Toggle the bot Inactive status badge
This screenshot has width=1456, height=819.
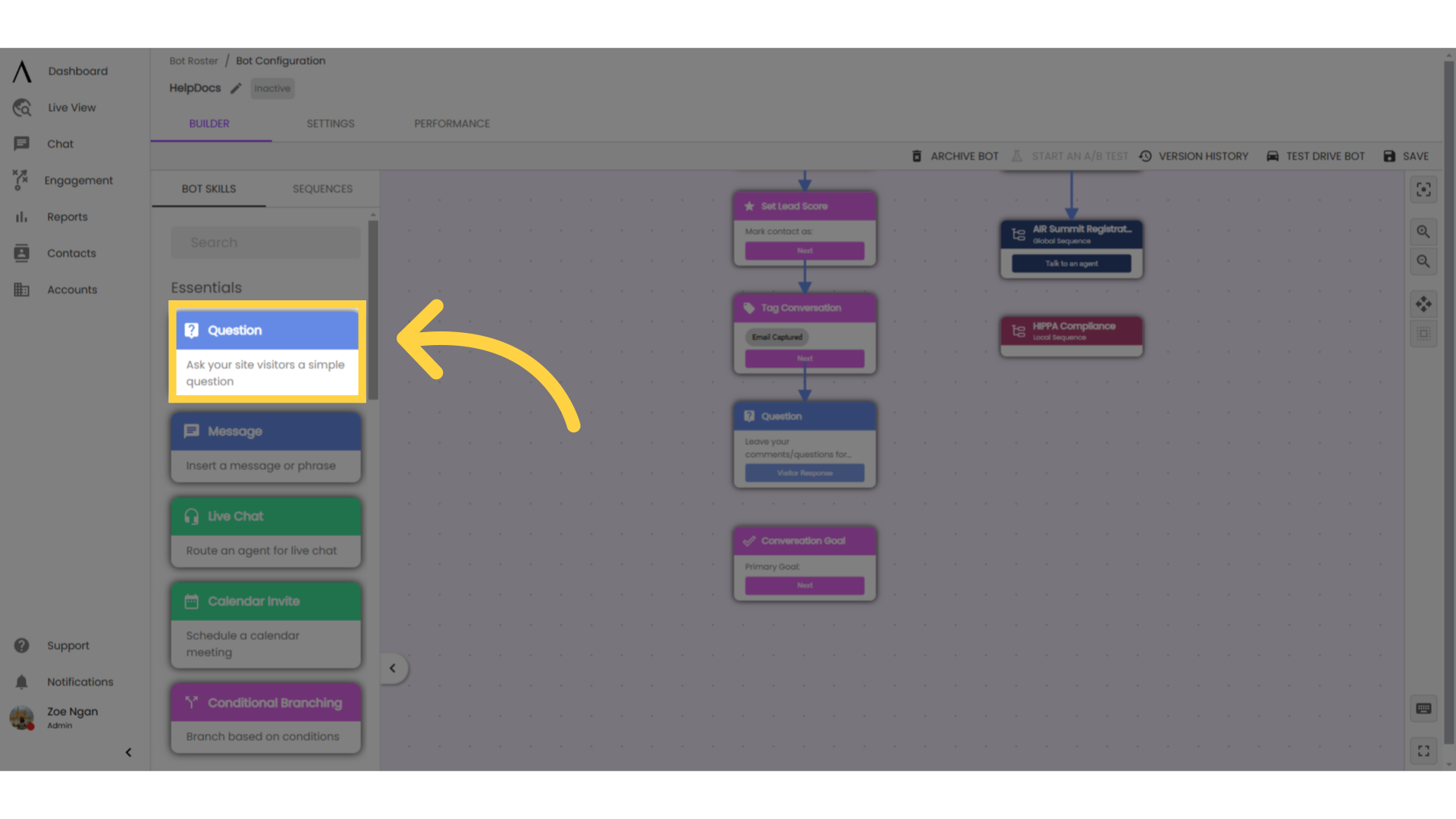click(273, 88)
